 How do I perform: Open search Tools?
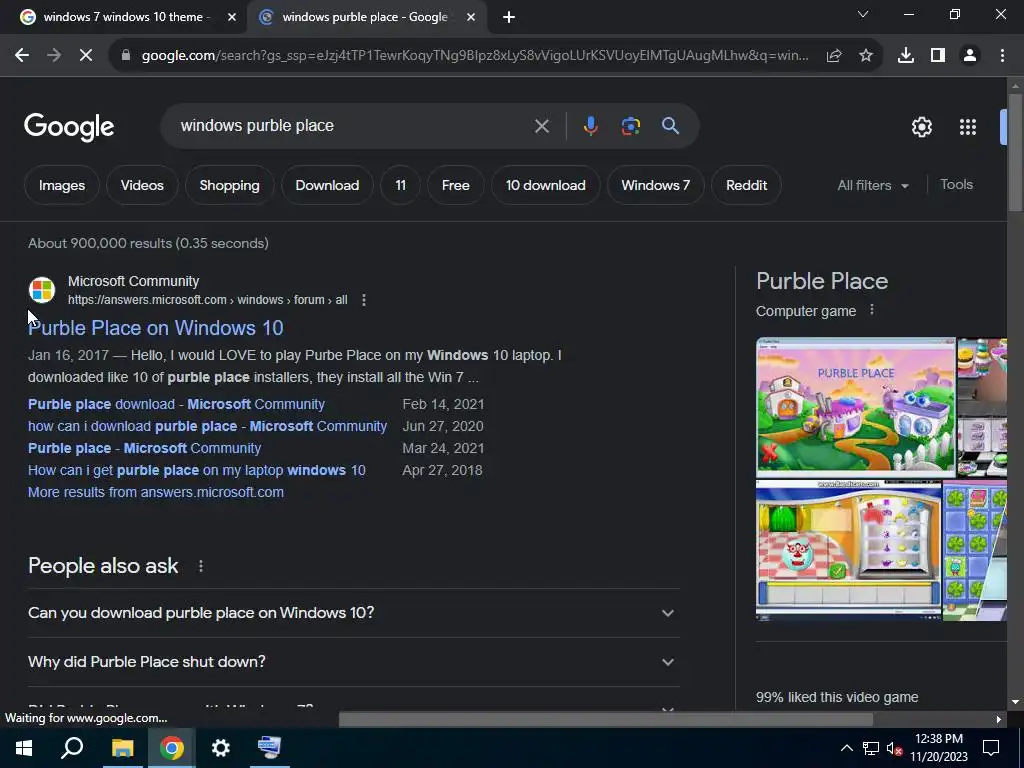956,185
